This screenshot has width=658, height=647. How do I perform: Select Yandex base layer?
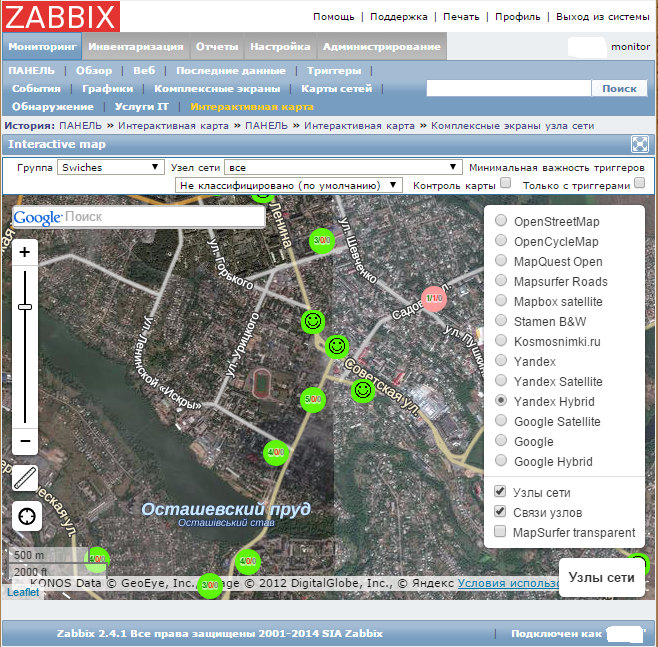coord(501,360)
